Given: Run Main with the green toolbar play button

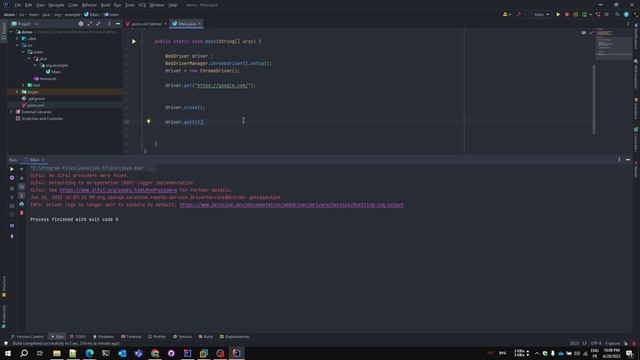Looking at the screenshot, I should coord(558,14).
